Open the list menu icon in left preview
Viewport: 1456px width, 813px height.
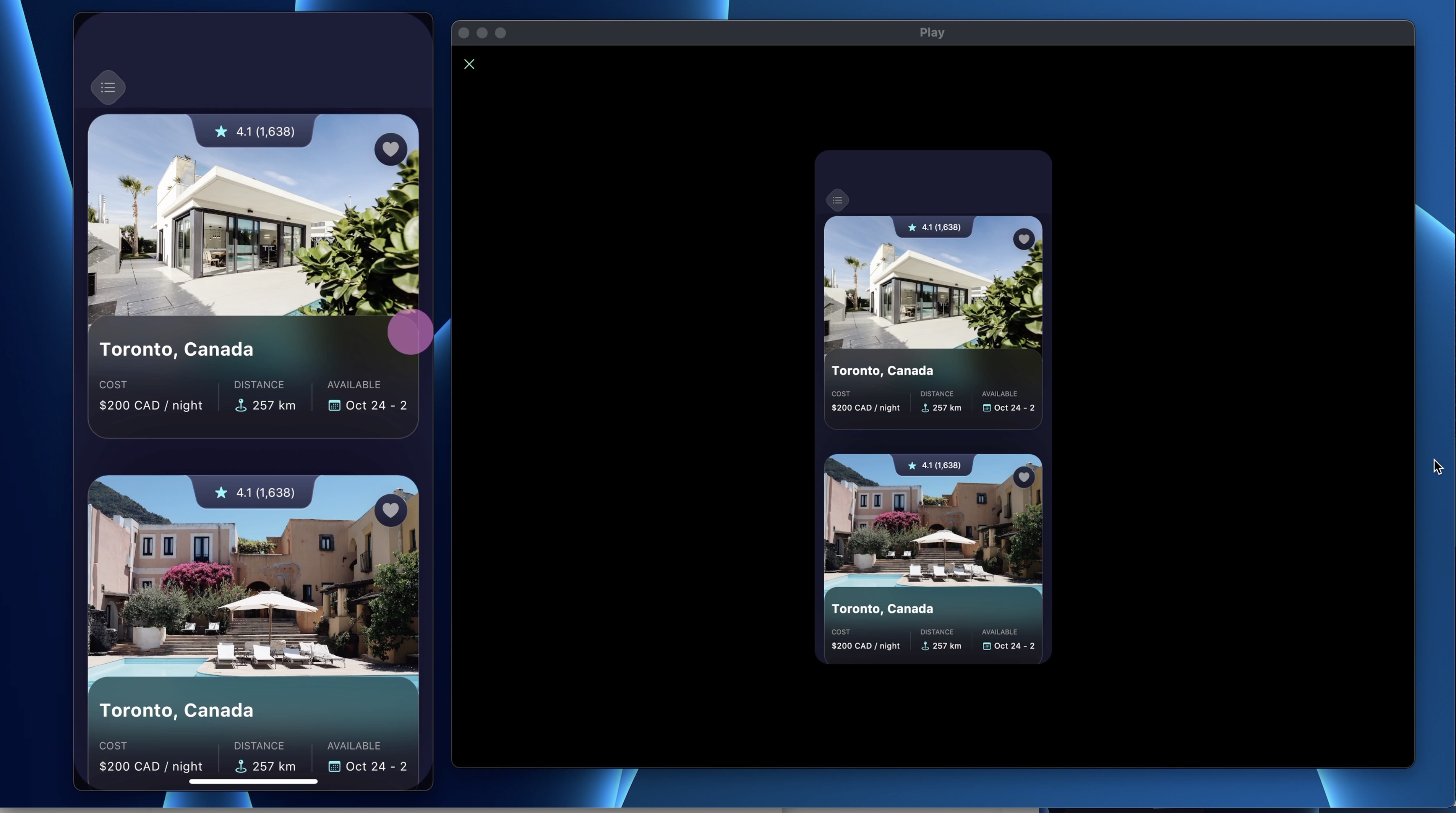tap(108, 87)
